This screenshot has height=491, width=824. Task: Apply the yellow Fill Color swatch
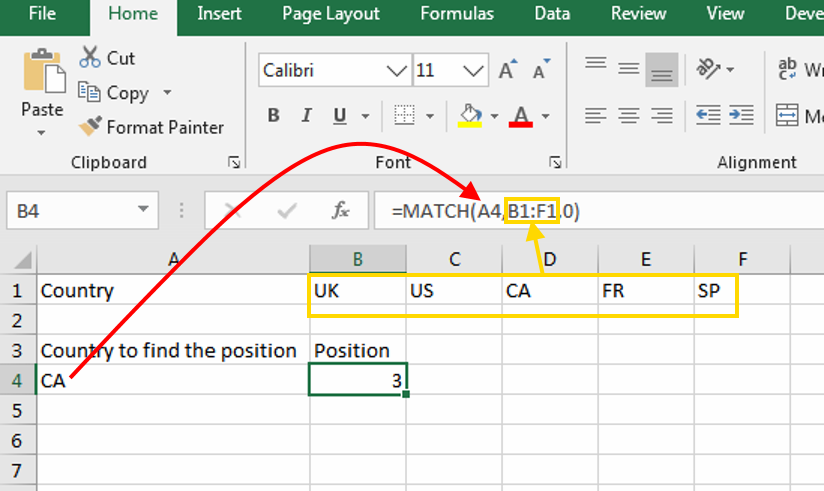click(469, 116)
